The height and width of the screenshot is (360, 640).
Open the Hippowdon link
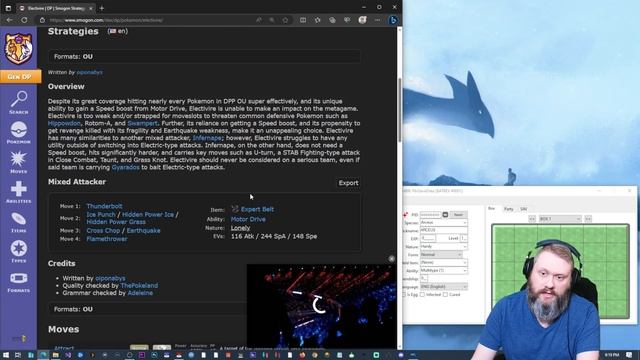point(64,123)
